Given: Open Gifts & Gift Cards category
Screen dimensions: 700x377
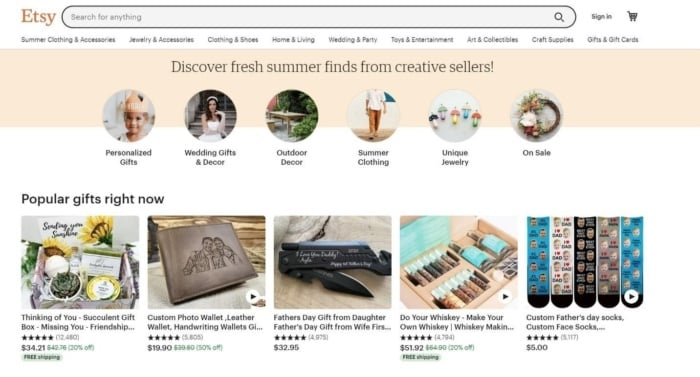Looking at the screenshot, I should pyautogui.click(x=612, y=40).
